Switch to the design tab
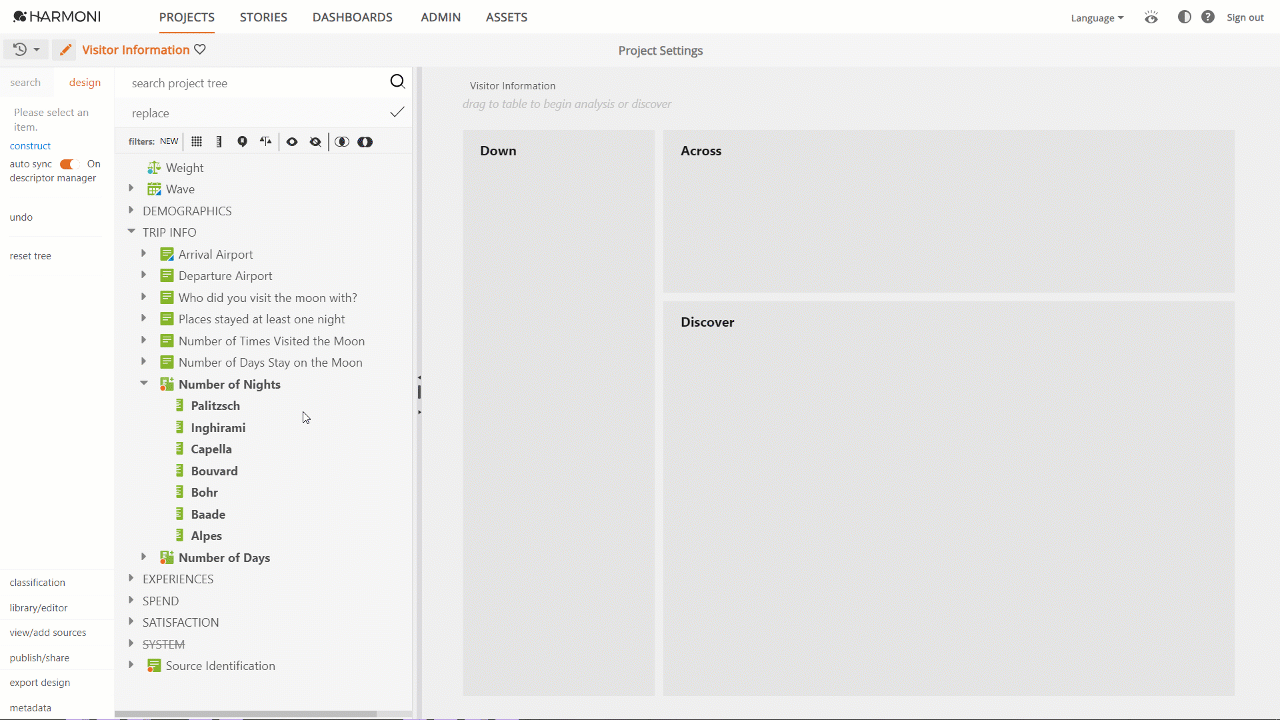1280x720 pixels. (x=85, y=83)
